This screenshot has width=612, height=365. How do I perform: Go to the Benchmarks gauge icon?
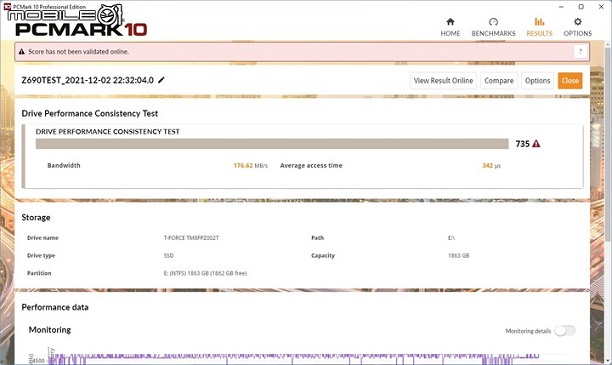coord(493,22)
